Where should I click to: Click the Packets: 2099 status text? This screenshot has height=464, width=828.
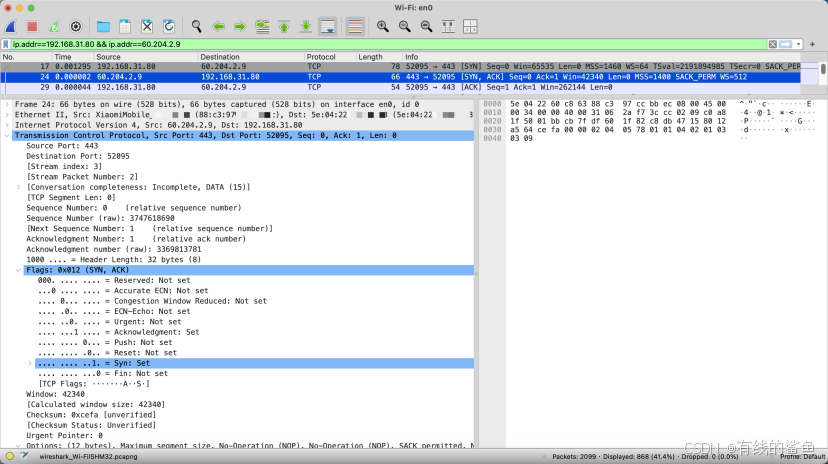click(574, 457)
